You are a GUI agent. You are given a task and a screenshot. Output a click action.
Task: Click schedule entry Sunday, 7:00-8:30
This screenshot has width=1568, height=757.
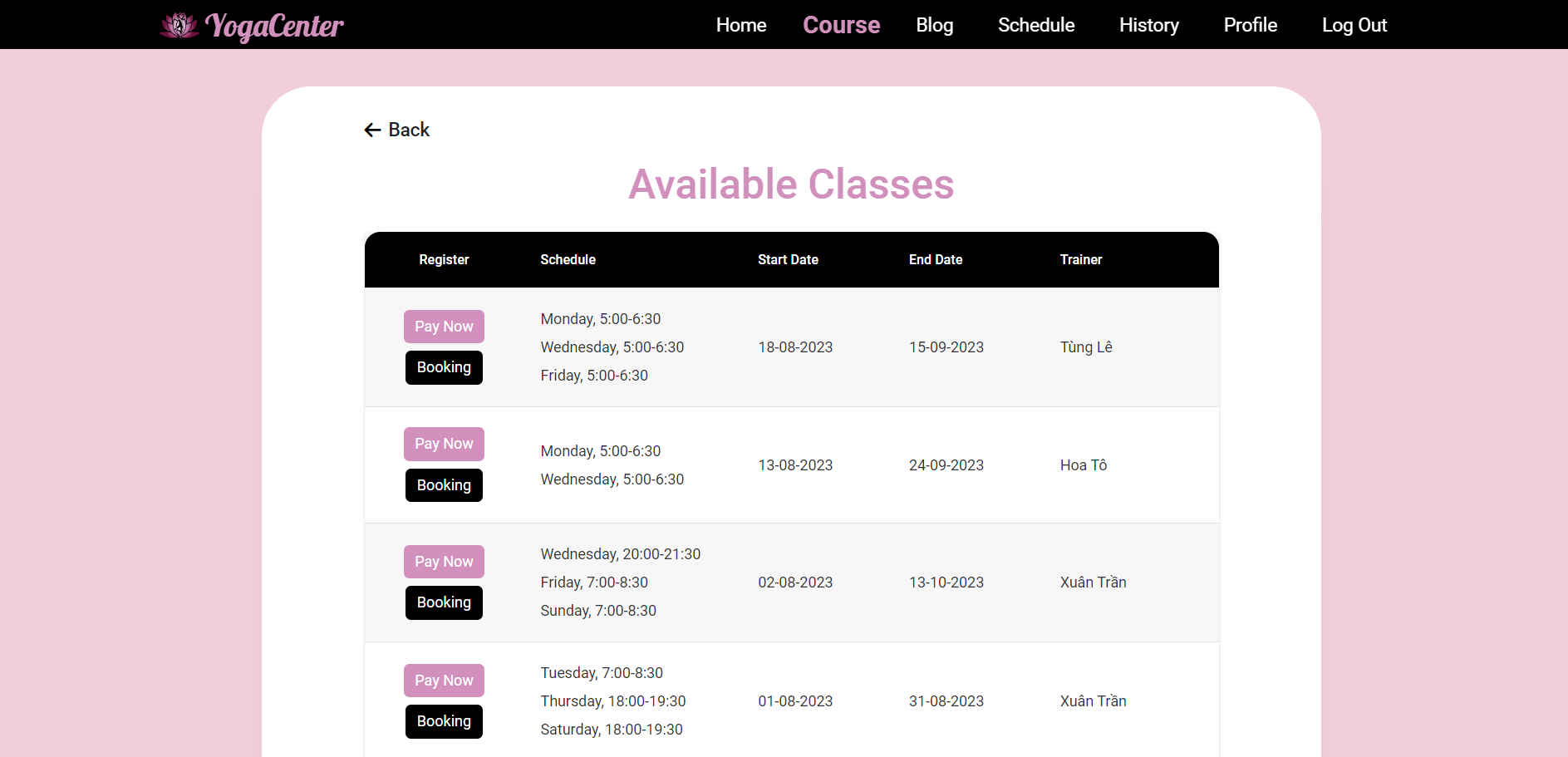click(598, 611)
